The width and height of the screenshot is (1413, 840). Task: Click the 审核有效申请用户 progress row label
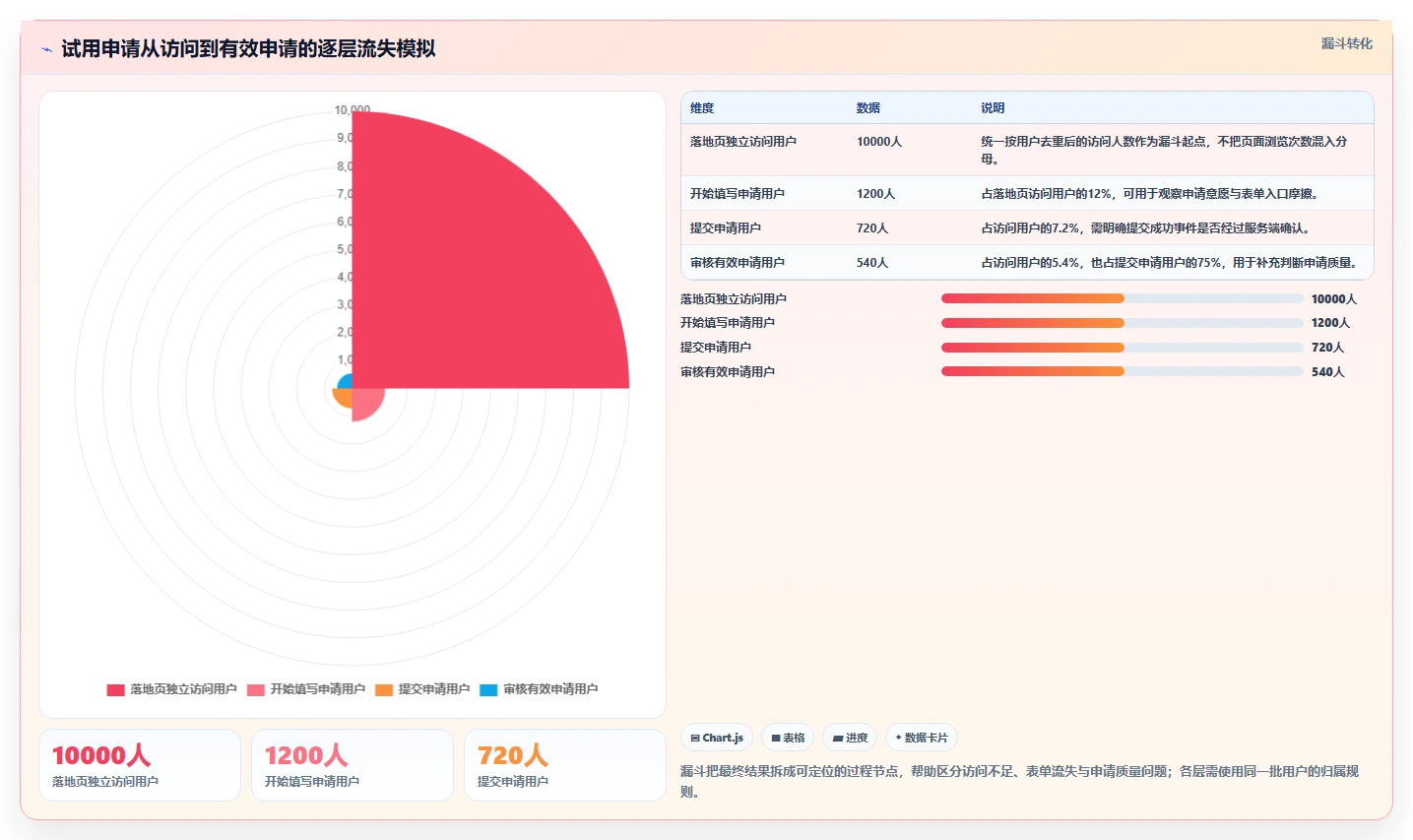point(728,371)
